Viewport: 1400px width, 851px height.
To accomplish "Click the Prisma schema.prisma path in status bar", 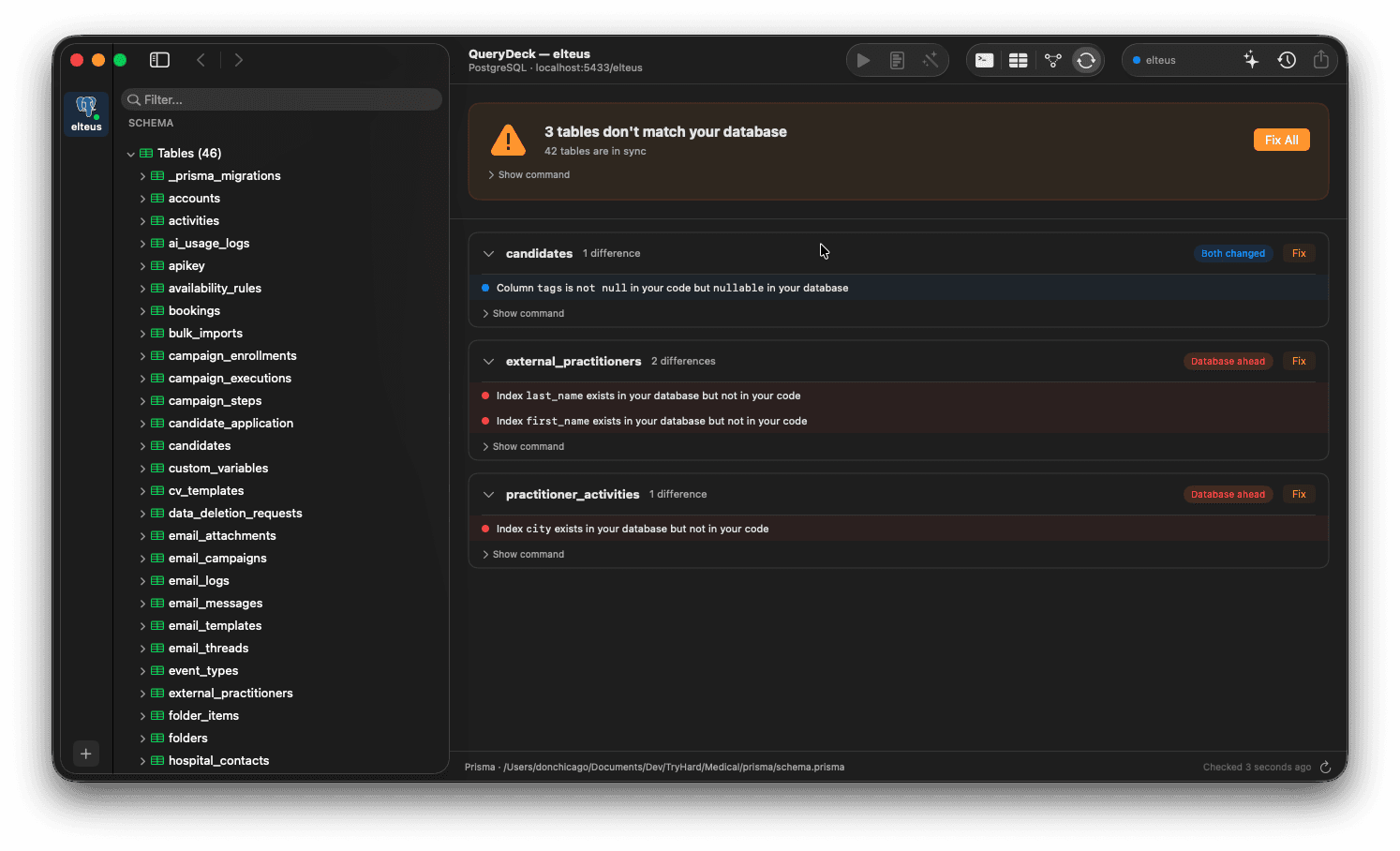I will coord(654,768).
